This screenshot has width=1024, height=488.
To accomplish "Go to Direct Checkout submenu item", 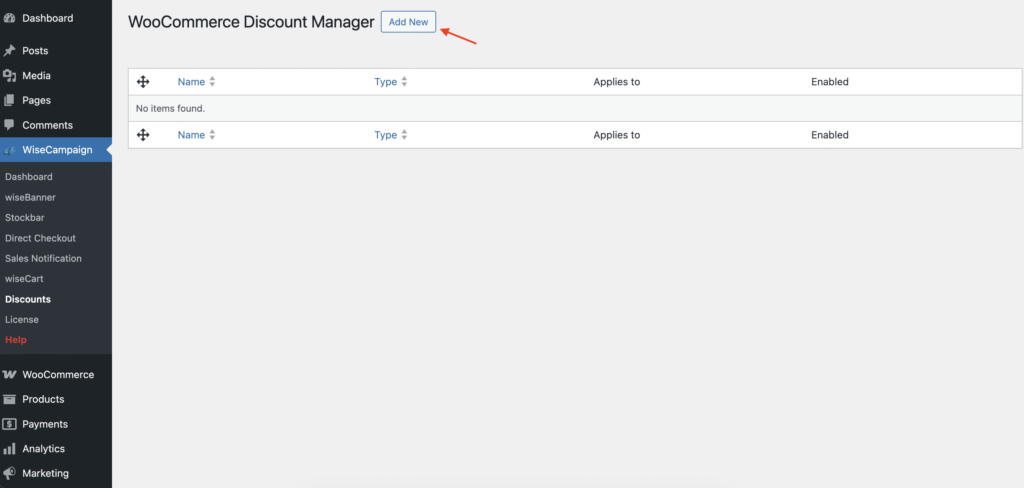I will click(x=40, y=238).
